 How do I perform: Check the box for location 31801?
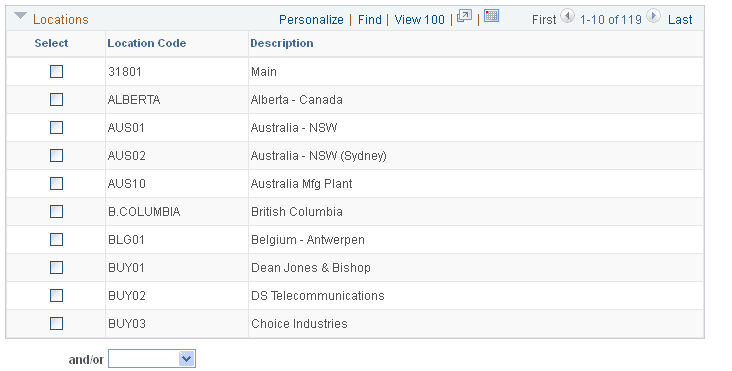click(x=56, y=71)
